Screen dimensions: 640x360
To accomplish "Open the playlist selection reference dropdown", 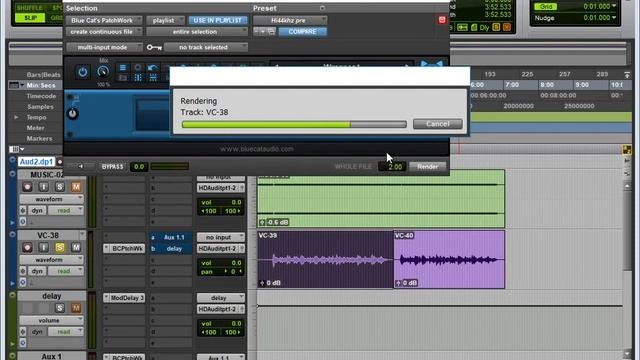I will pyautogui.click(x=165, y=20).
